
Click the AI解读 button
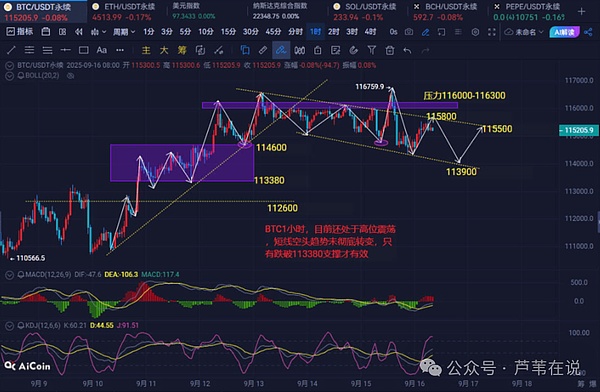coord(564,32)
